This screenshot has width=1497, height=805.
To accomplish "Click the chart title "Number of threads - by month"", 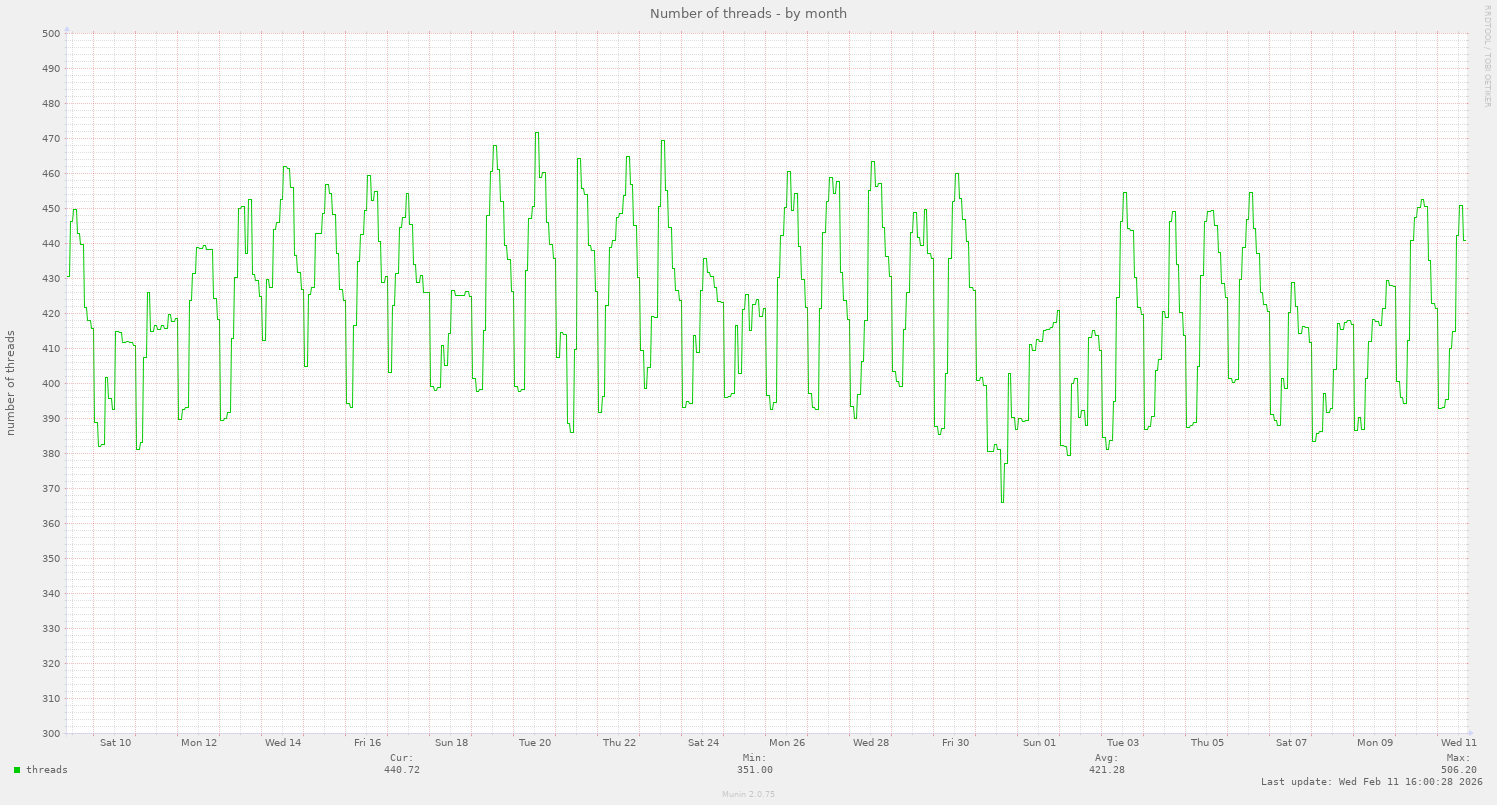I will tap(748, 13).
